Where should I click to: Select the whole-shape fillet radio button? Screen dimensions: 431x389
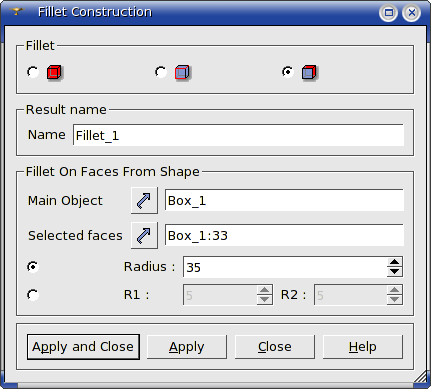[x=33, y=72]
